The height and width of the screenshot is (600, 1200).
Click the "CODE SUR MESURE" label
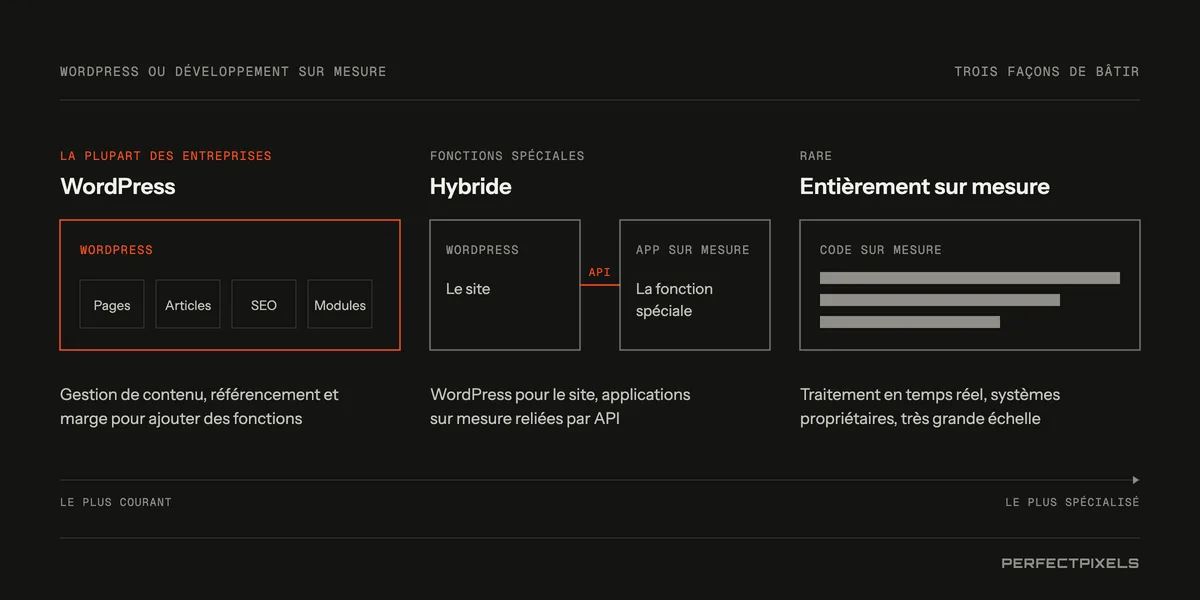pyautogui.click(x=881, y=250)
